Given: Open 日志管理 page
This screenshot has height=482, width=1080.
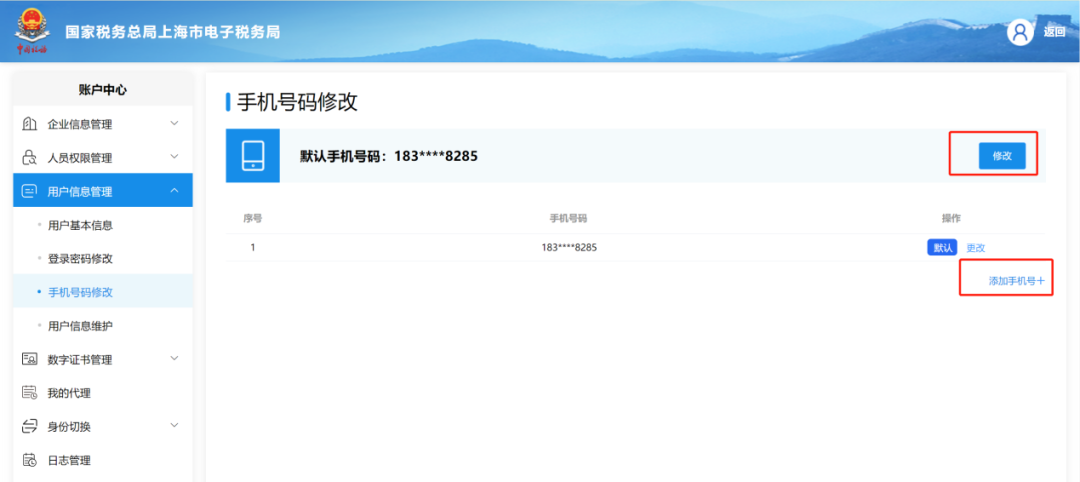Looking at the screenshot, I should pos(103,460).
